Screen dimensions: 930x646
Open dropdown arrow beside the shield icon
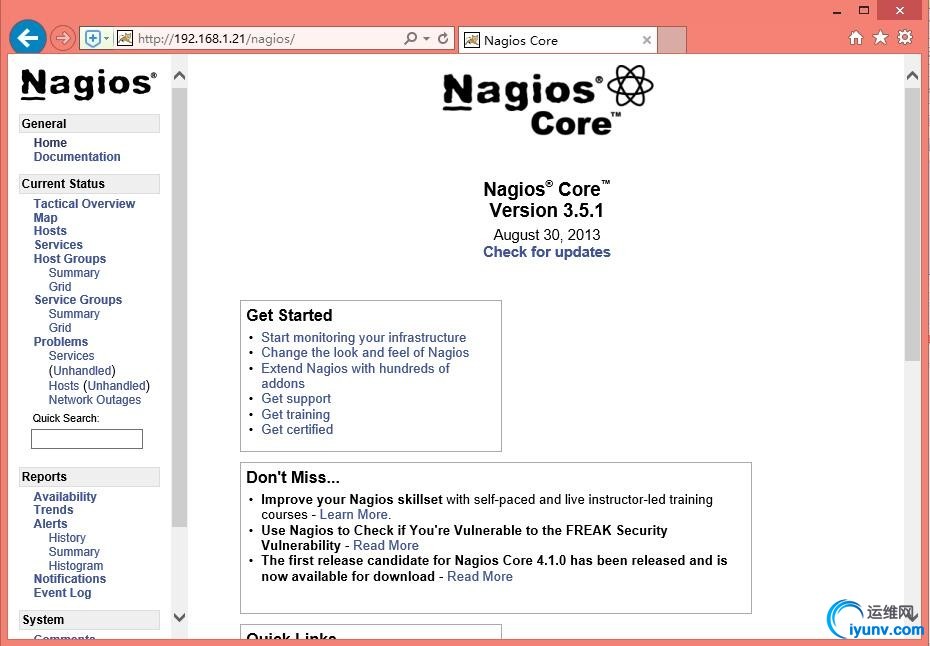(107, 39)
